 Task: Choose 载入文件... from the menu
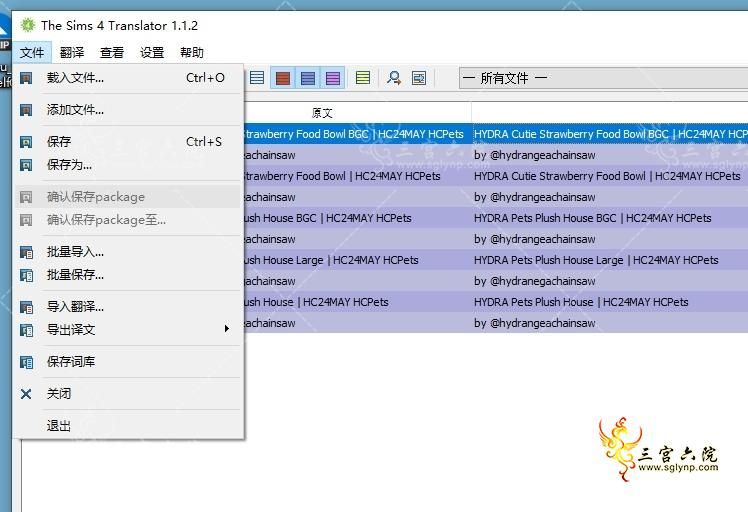[x=127, y=78]
